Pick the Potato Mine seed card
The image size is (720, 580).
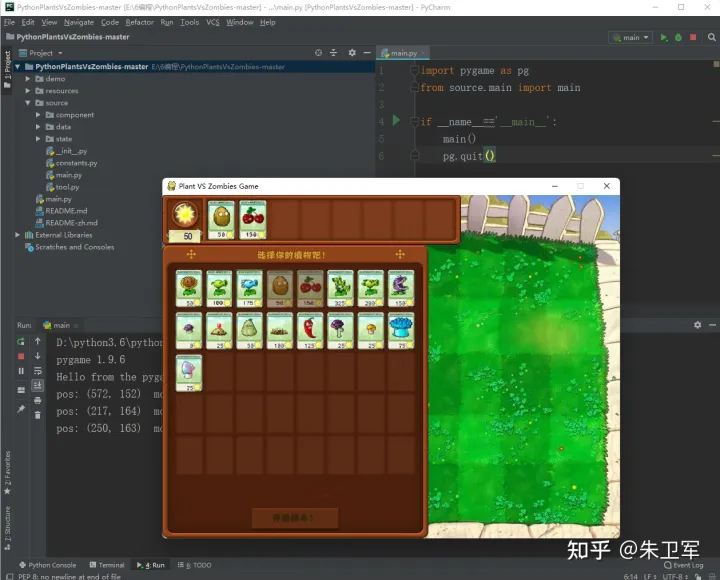(219, 331)
